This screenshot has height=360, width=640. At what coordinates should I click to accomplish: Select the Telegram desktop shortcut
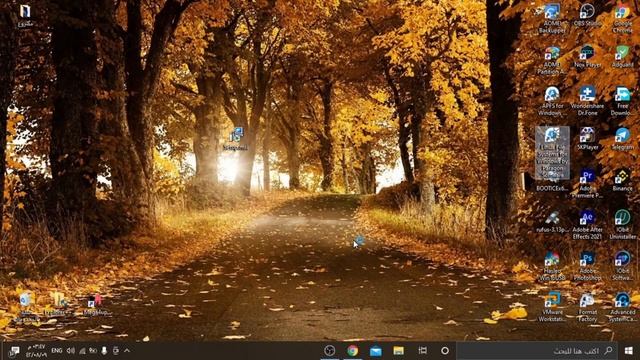coord(622,139)
